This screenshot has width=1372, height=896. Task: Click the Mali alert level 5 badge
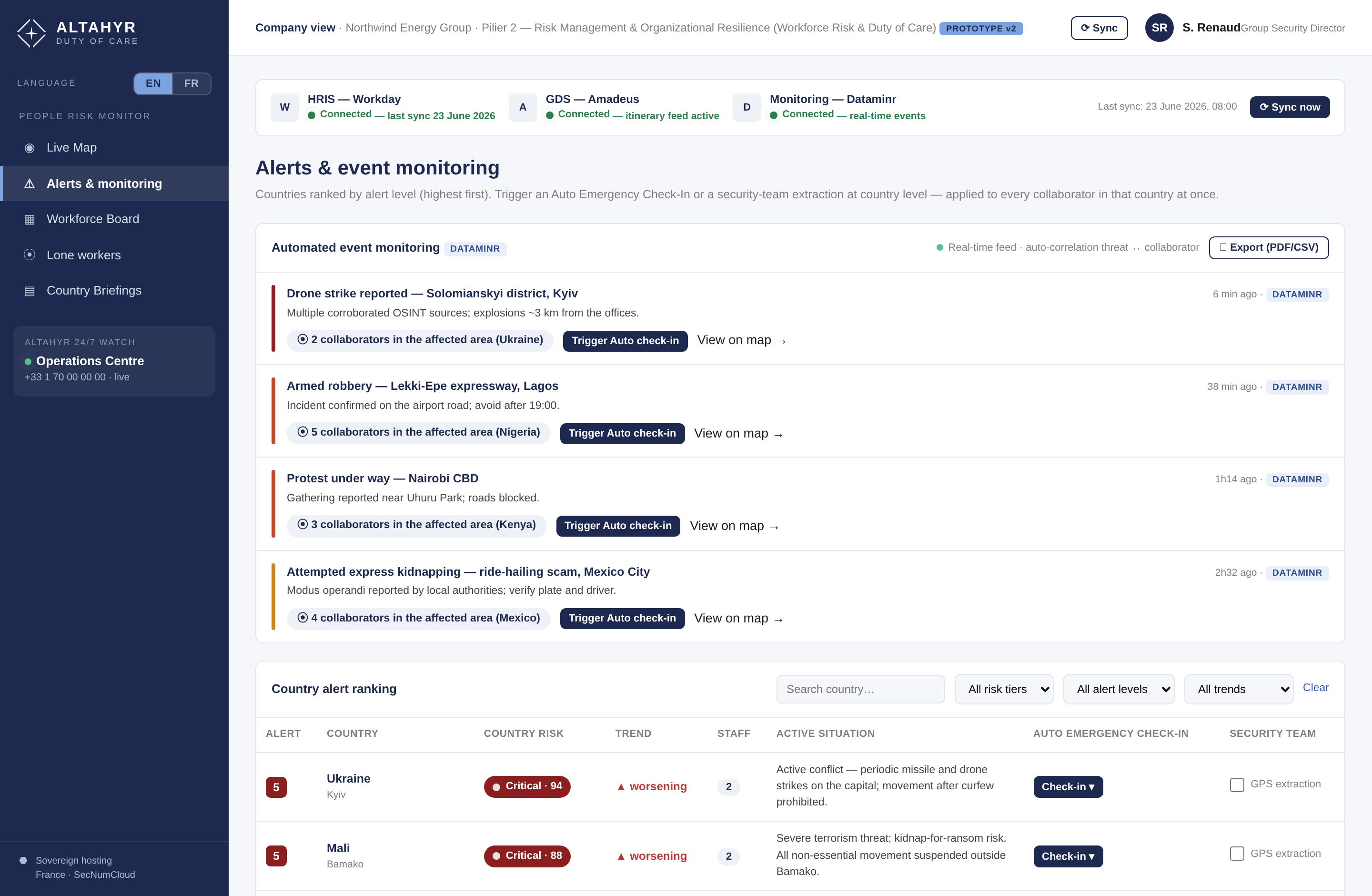(x=276, y=856)
